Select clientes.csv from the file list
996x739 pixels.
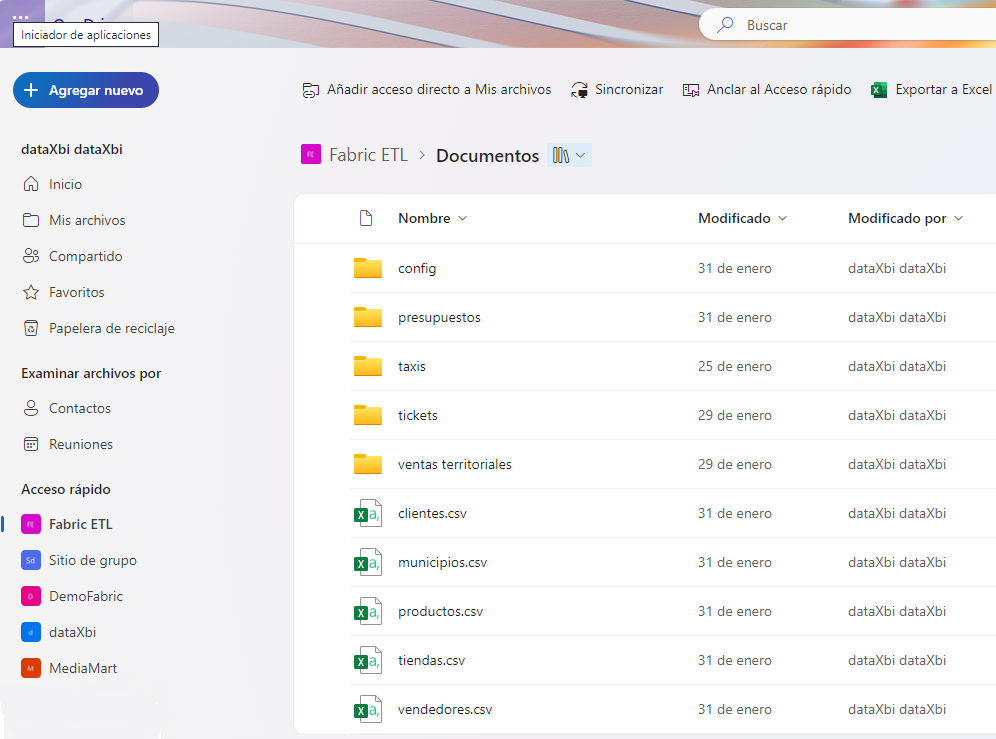pyautogui.click(x=432, y=513)
